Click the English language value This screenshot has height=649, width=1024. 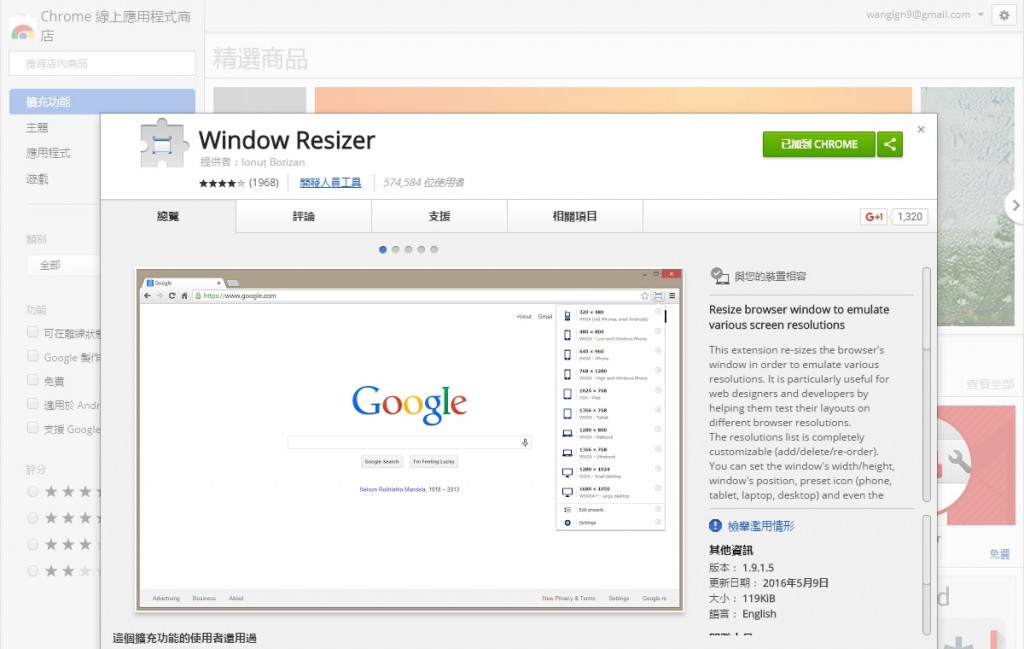[x=759, y=614]
